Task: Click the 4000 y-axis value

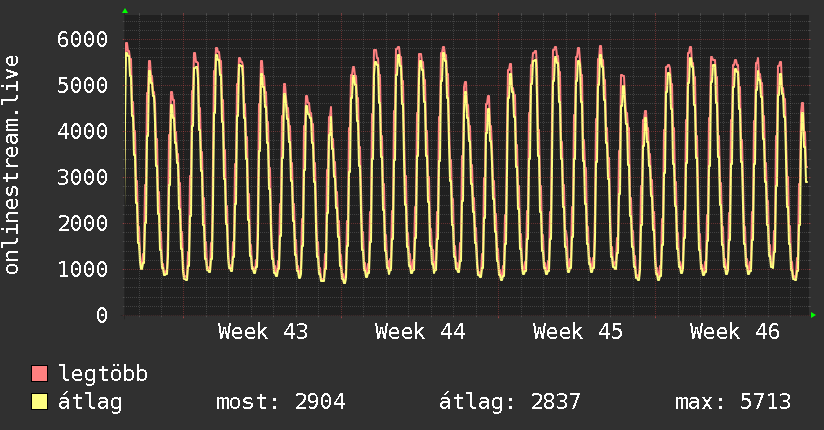Action: pyautogui.click(x=83, y=131)
